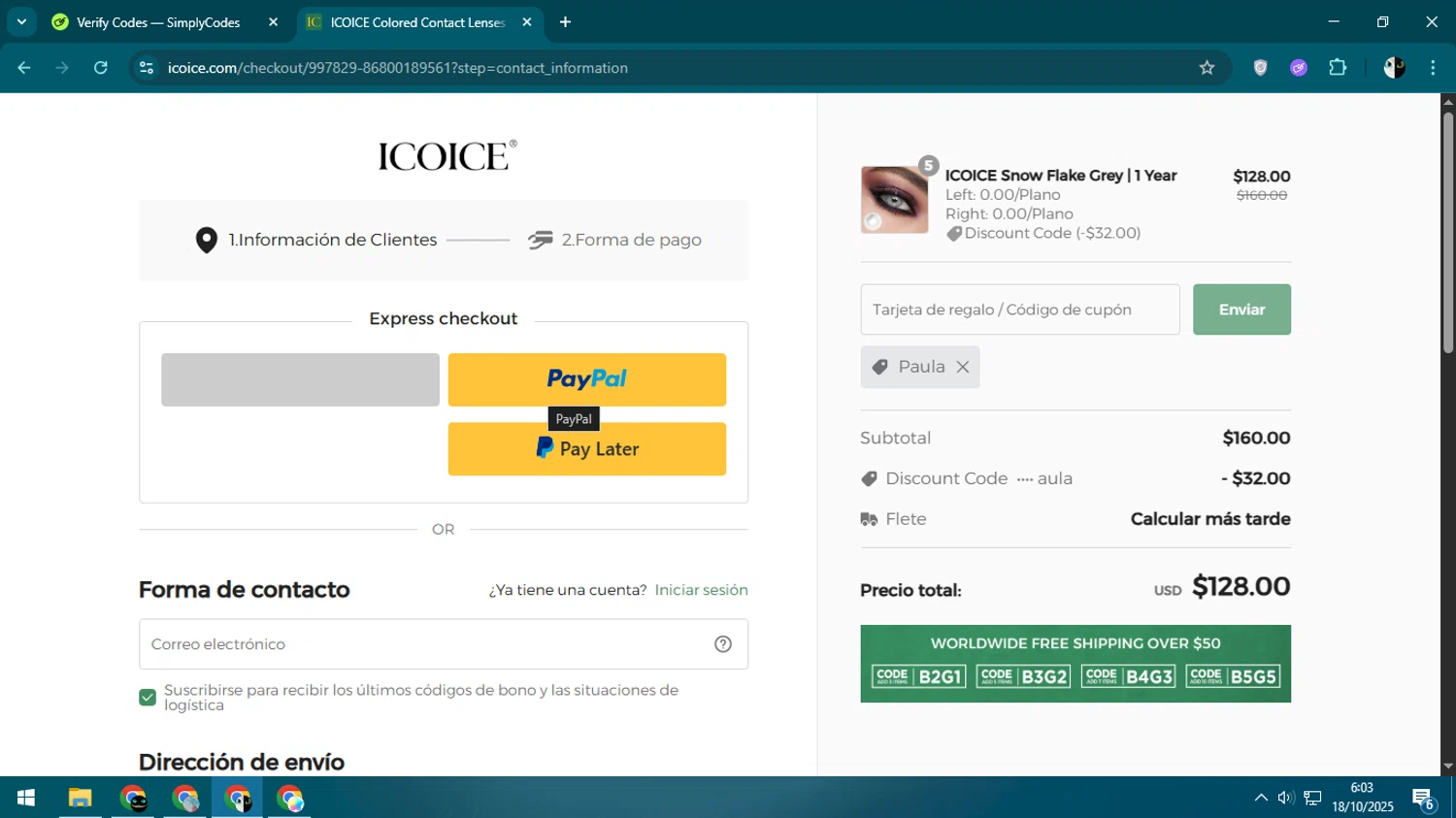Open Chrome's three-dot menu
This screenshot has height=818, width=1456.
[1433, 68]
